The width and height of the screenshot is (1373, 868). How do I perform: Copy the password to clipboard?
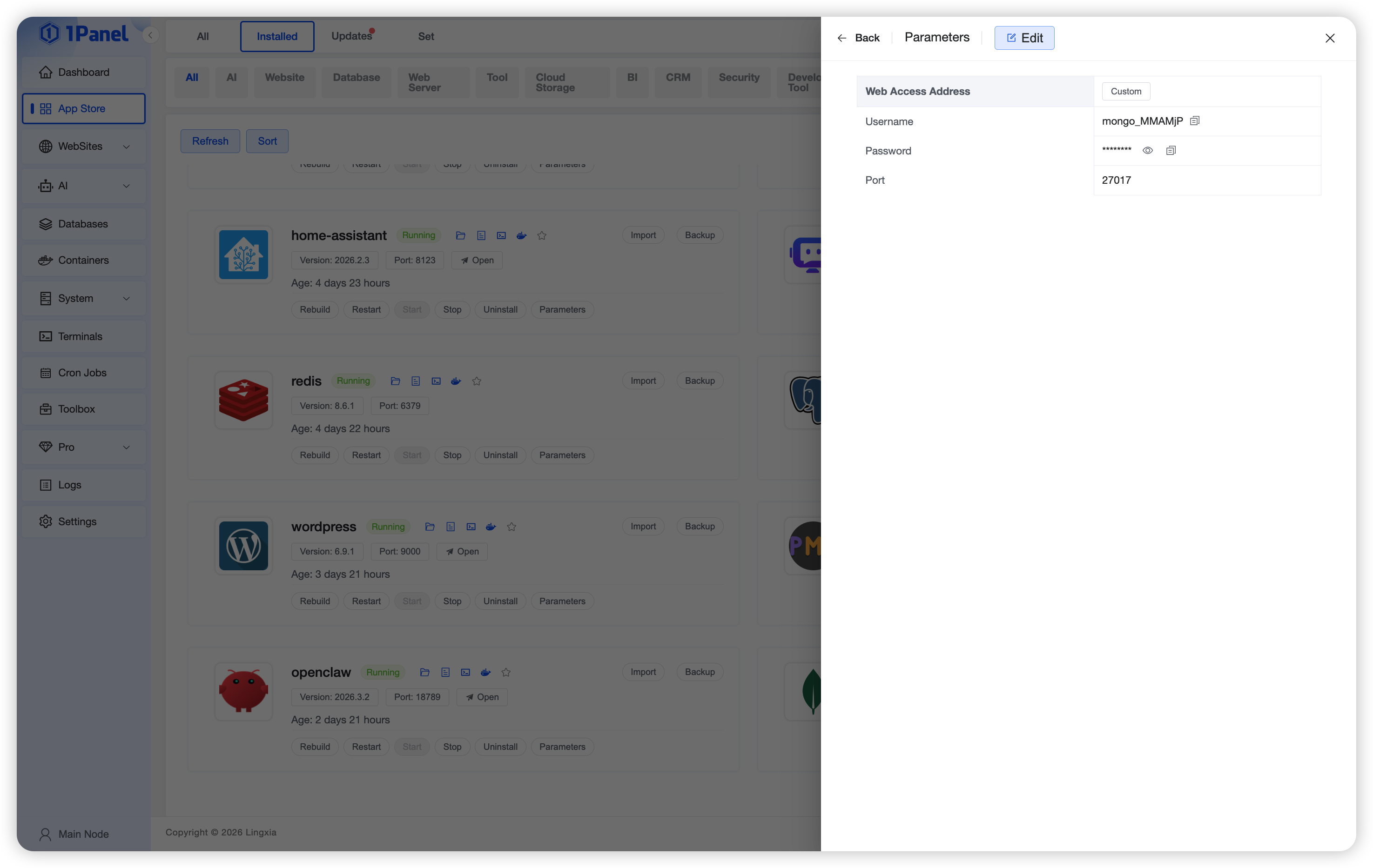pos(1171,150)
